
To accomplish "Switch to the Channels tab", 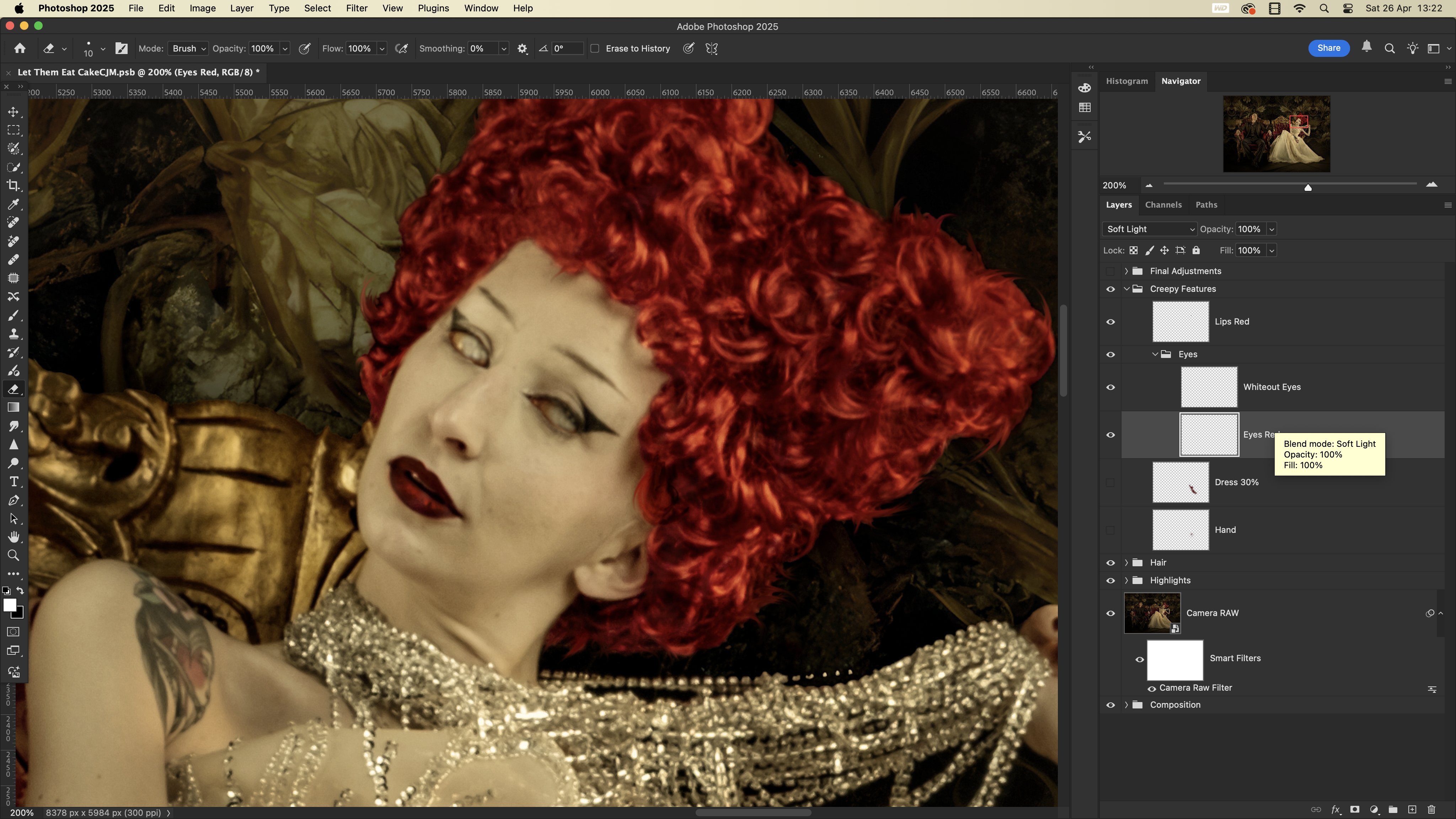I will 1163,205.
